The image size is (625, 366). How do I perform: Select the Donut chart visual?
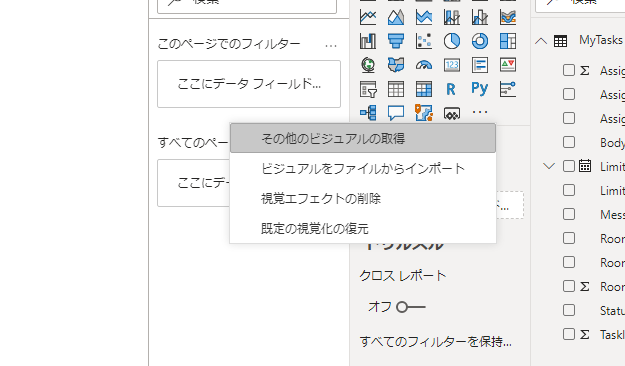(x=480, y=41)
